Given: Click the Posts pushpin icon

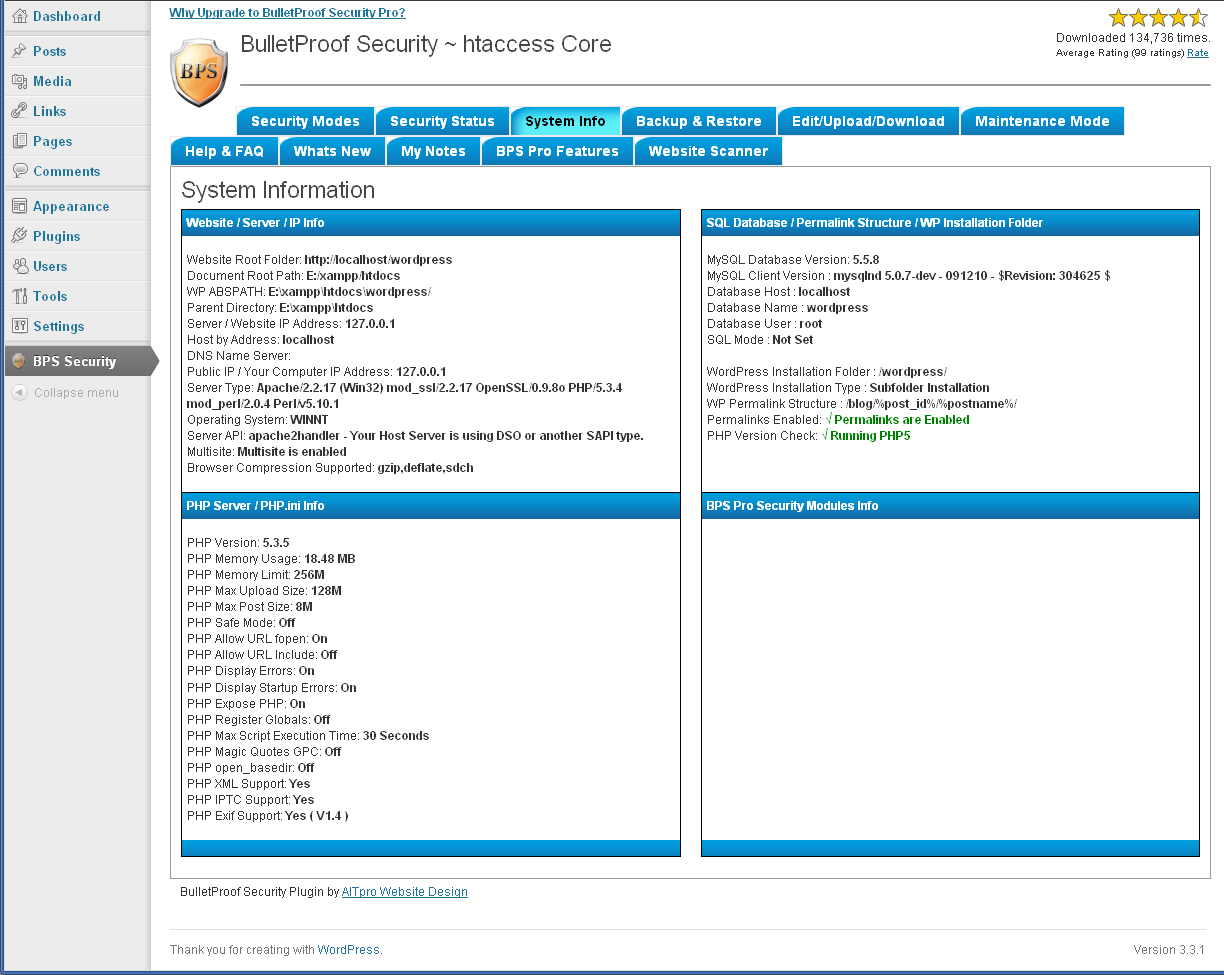Looking at the screenshot, I should point(19,51).
